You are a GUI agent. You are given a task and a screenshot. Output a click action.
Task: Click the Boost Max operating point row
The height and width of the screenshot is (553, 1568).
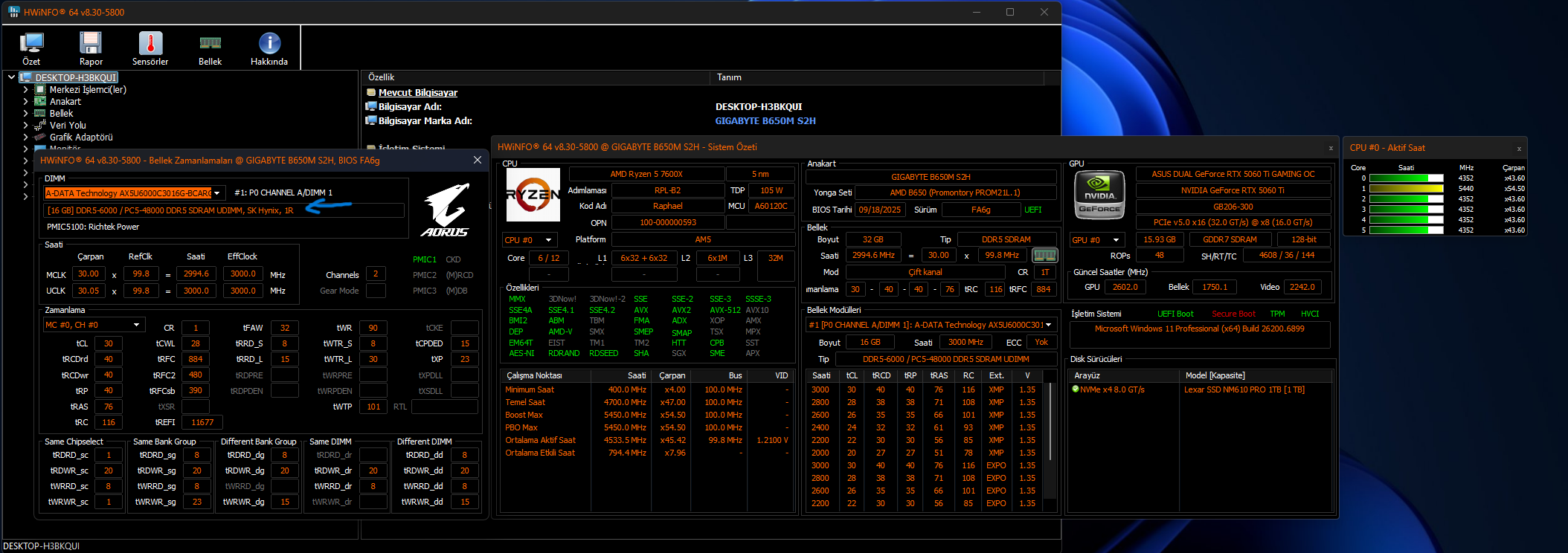point(646,415)
